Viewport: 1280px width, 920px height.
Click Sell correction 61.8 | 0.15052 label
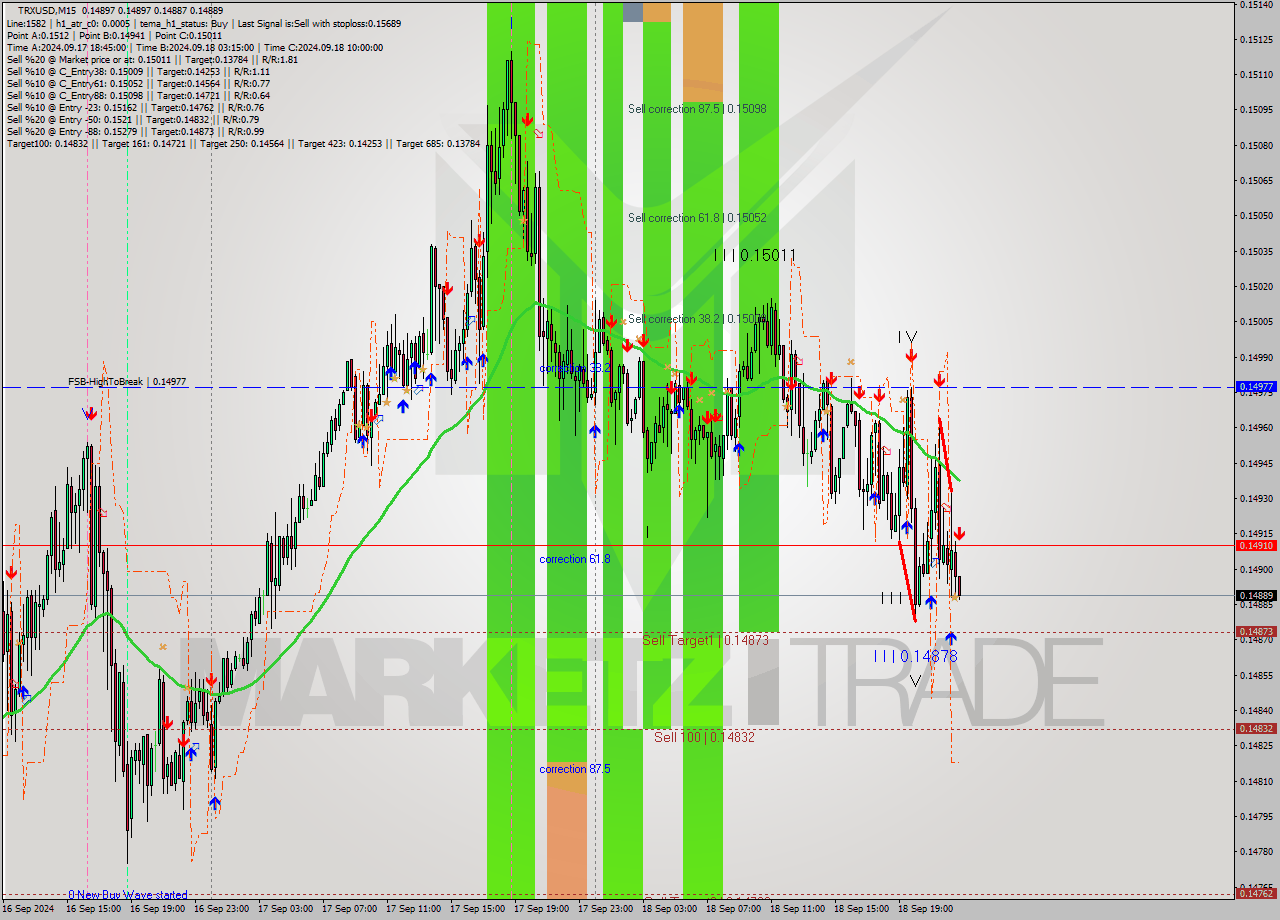coord(697,217)
